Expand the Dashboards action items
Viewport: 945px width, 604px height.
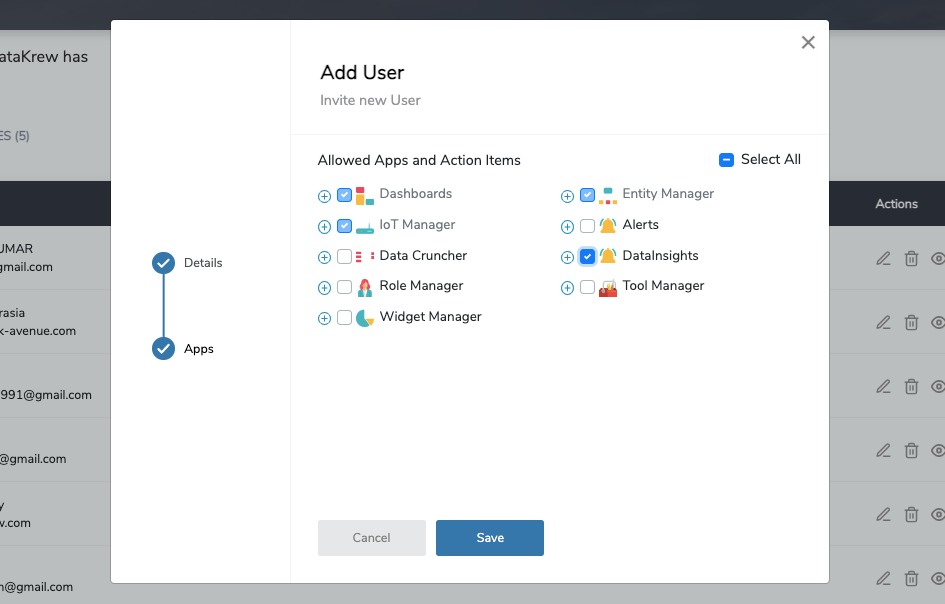[x=324, y=196]
